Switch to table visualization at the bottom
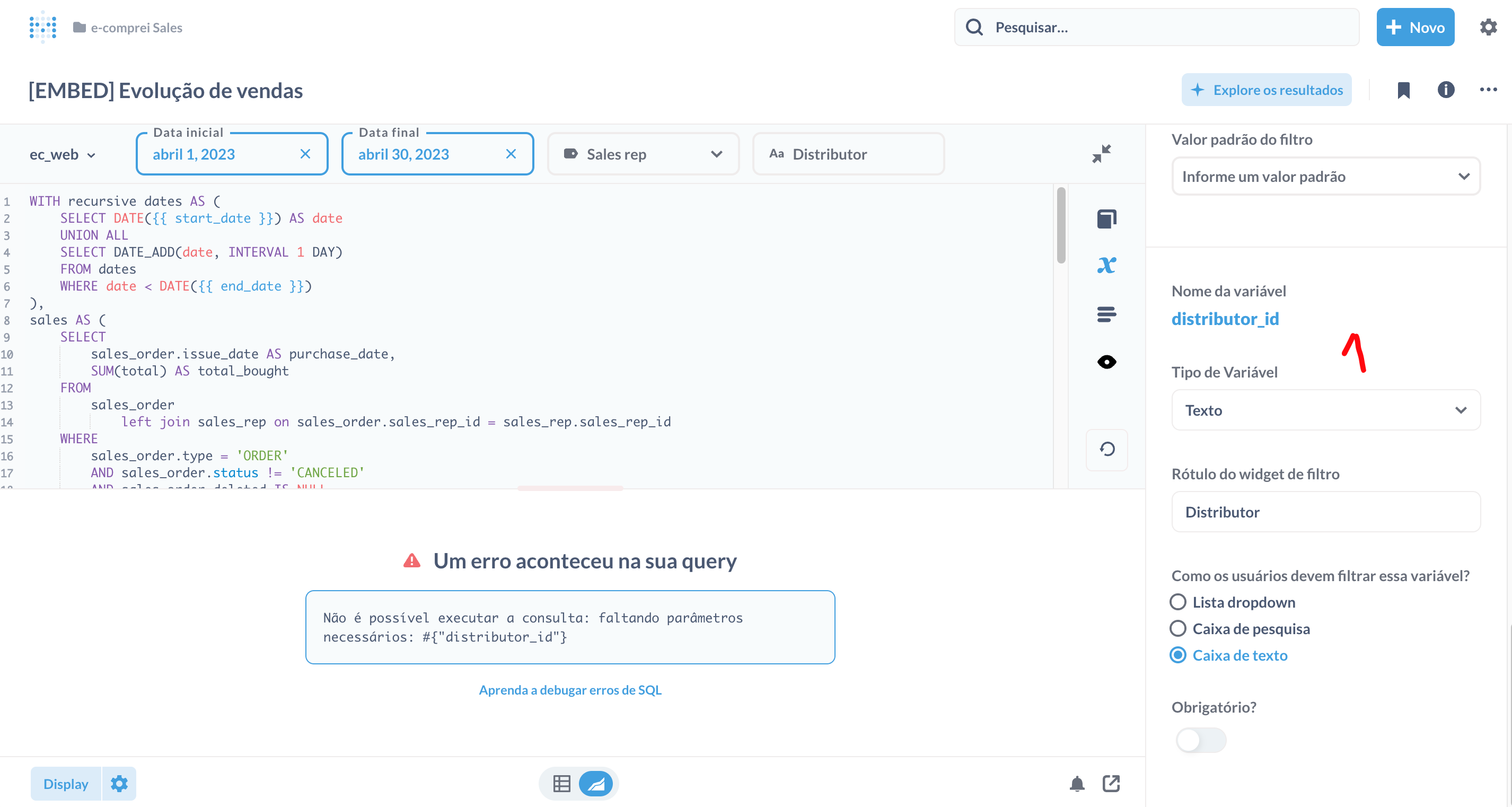 tap(561, 784)
